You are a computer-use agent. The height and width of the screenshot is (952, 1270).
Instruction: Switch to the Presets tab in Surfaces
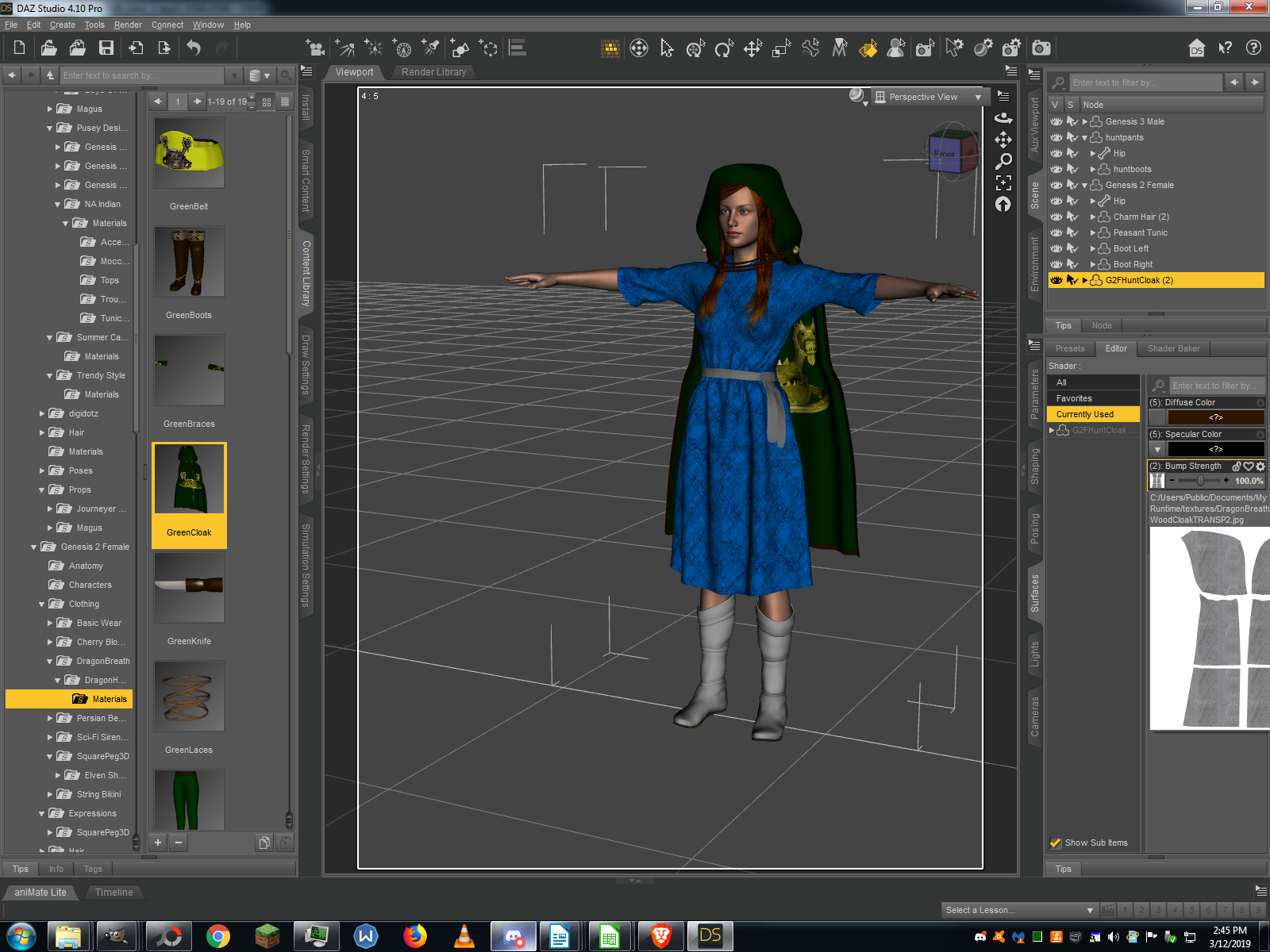1070,348
